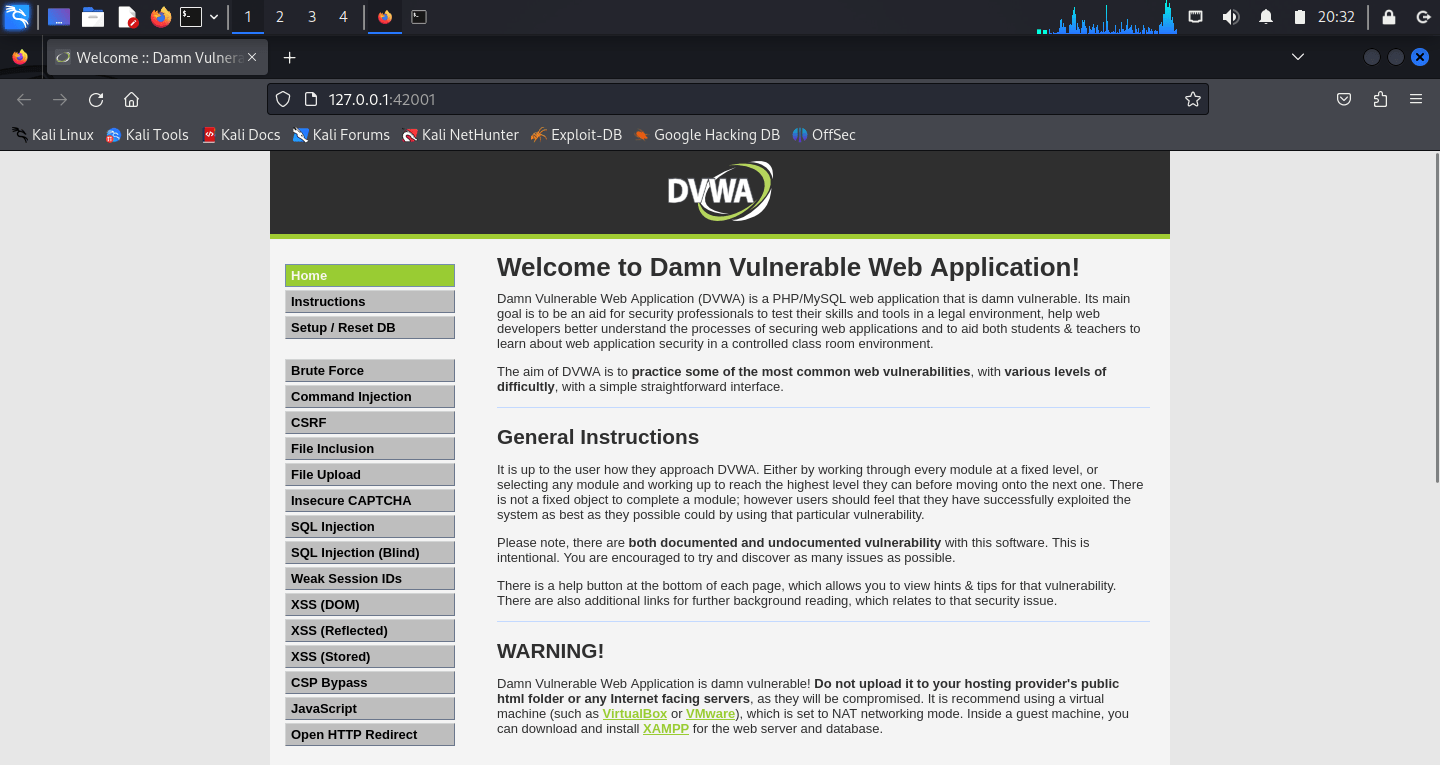The height and width of the screenshot is (765, 1440).
Task: Click the address bar showing 127.0.0.1:42001
Action: (x=737, y=99)
